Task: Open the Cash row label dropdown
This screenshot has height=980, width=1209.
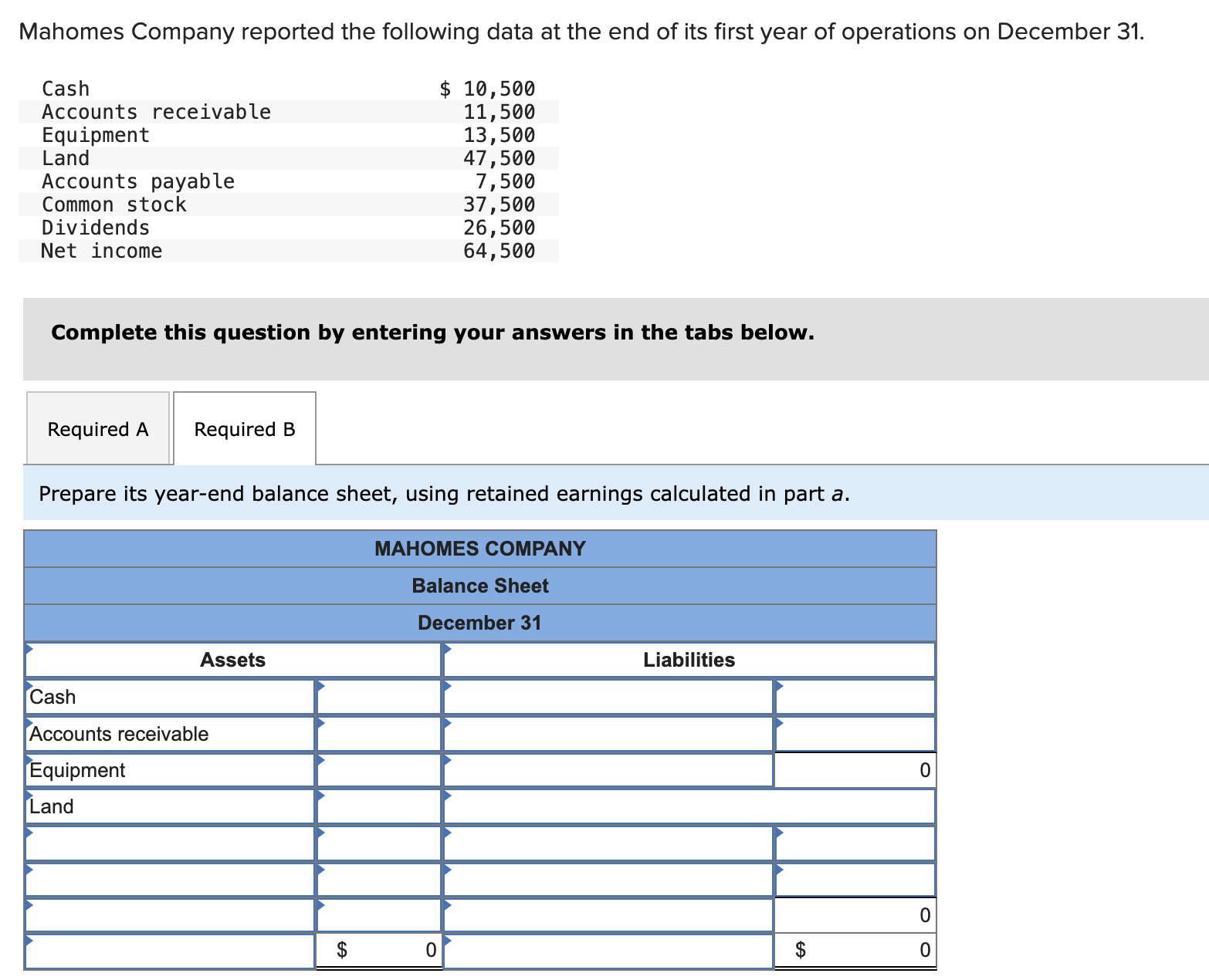Action: [170, 697]
